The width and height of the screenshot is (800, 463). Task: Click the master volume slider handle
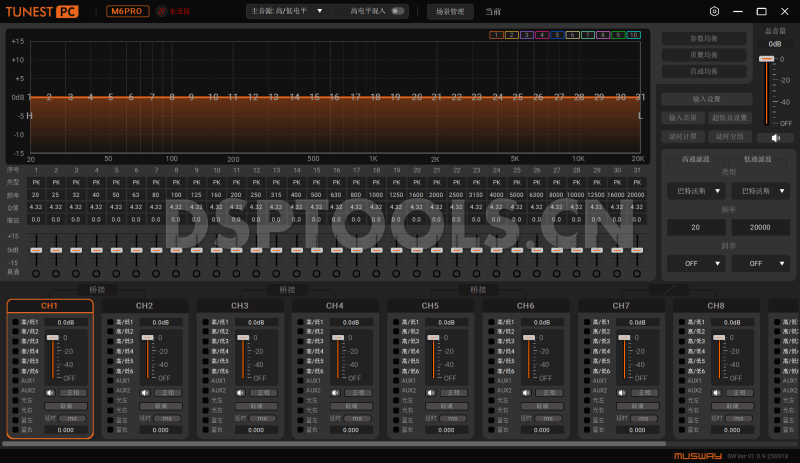point(767,59)
